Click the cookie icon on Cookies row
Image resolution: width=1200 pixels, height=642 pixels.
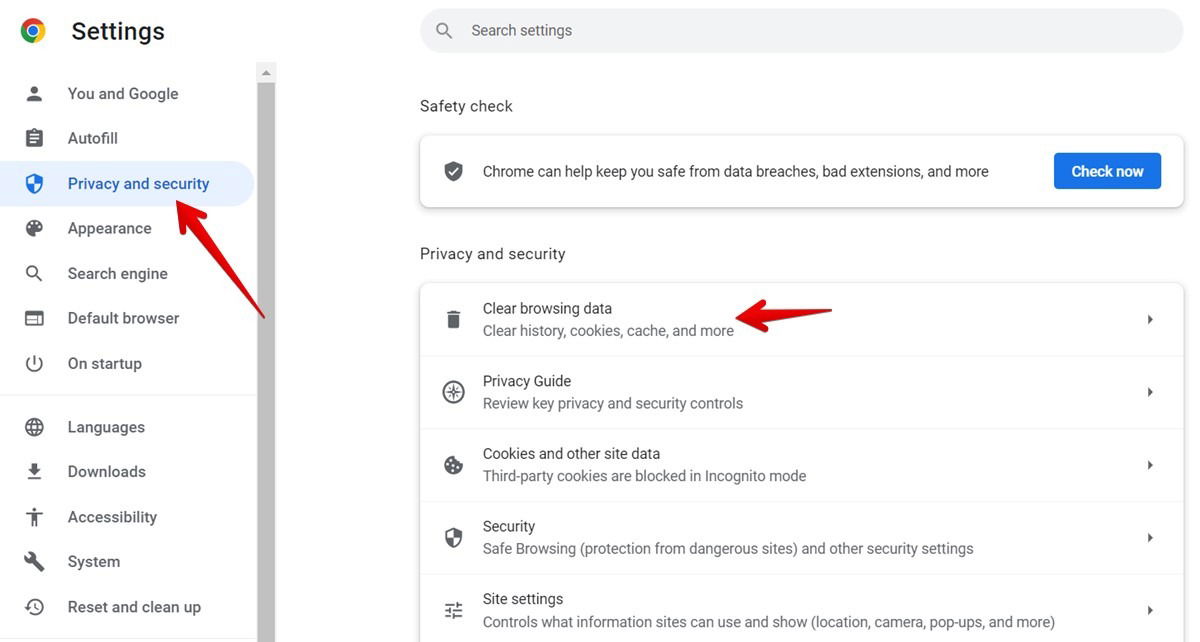point(453,464)
